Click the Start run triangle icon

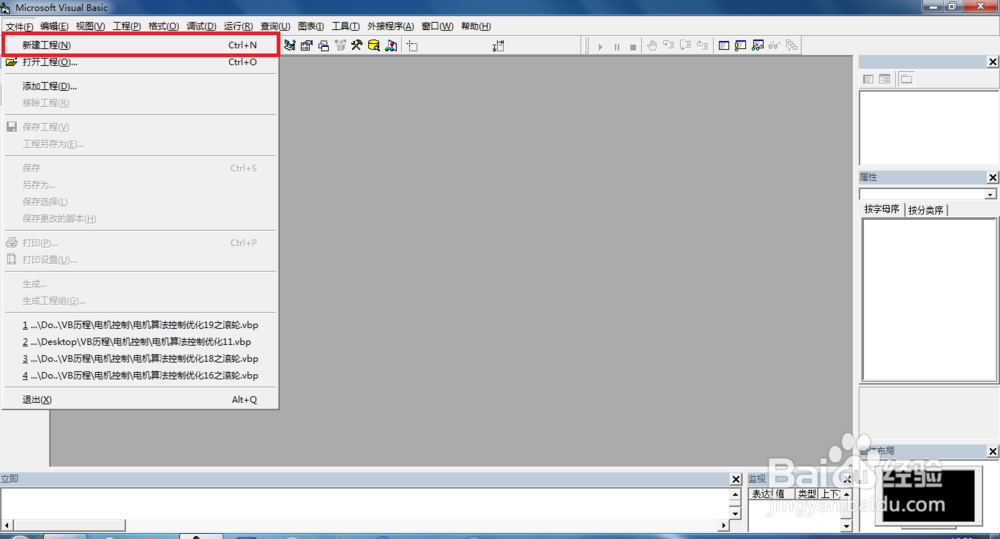(x=600, y=47)
